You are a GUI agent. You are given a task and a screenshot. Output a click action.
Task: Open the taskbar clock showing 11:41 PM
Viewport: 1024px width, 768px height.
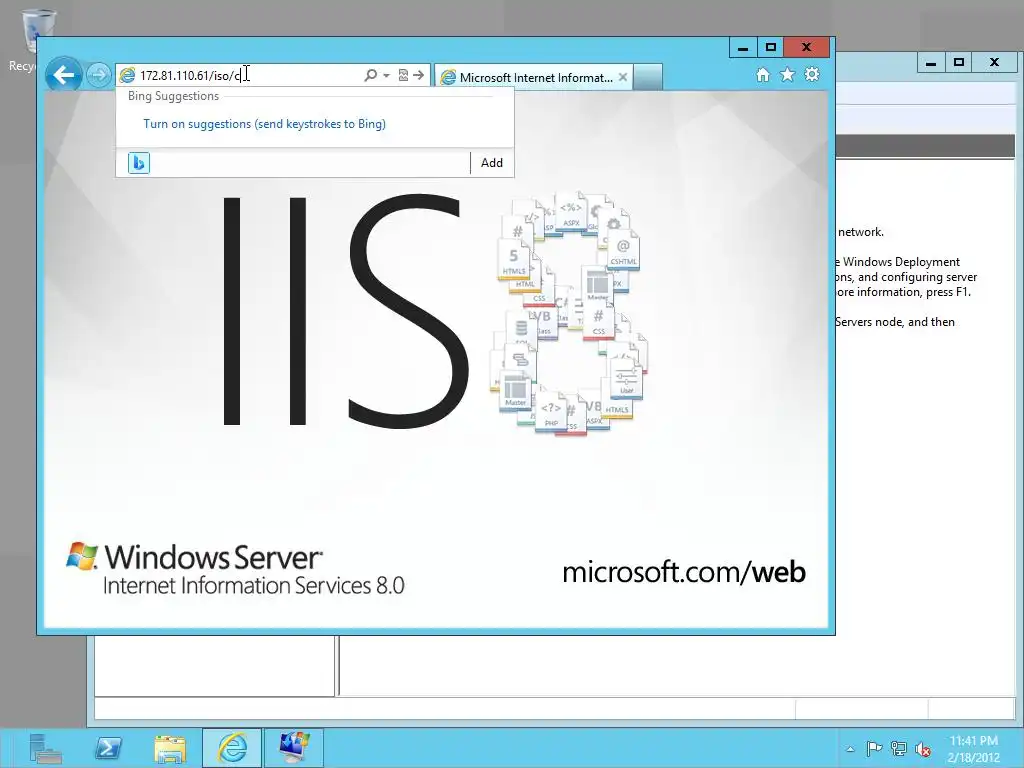tap(974, 749)
